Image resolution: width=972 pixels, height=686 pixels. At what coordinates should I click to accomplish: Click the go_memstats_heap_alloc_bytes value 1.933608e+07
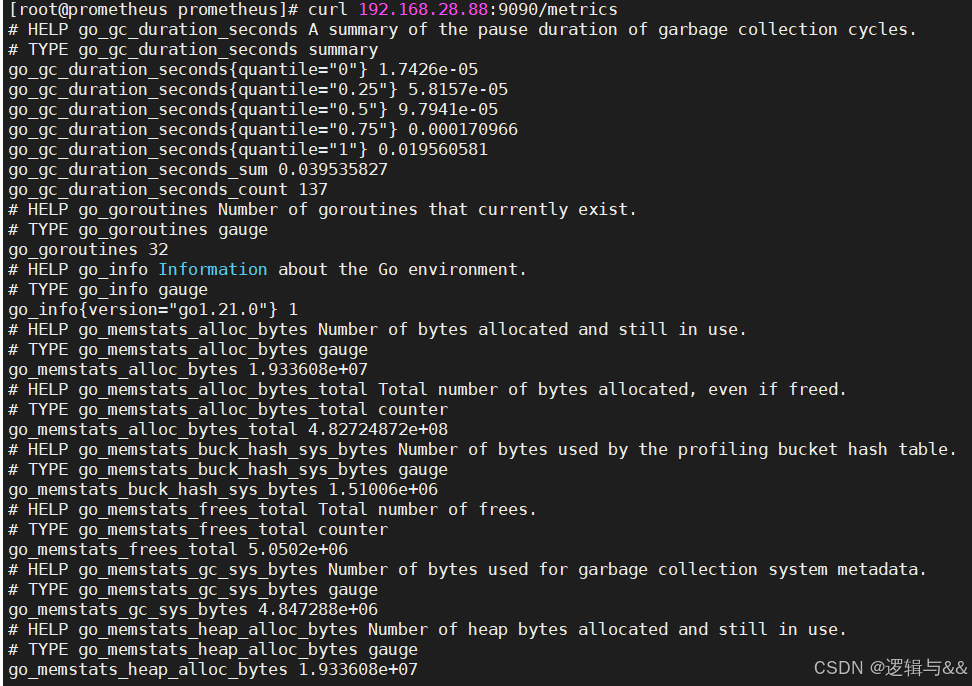pyautogui.click(x=358, y=669)
